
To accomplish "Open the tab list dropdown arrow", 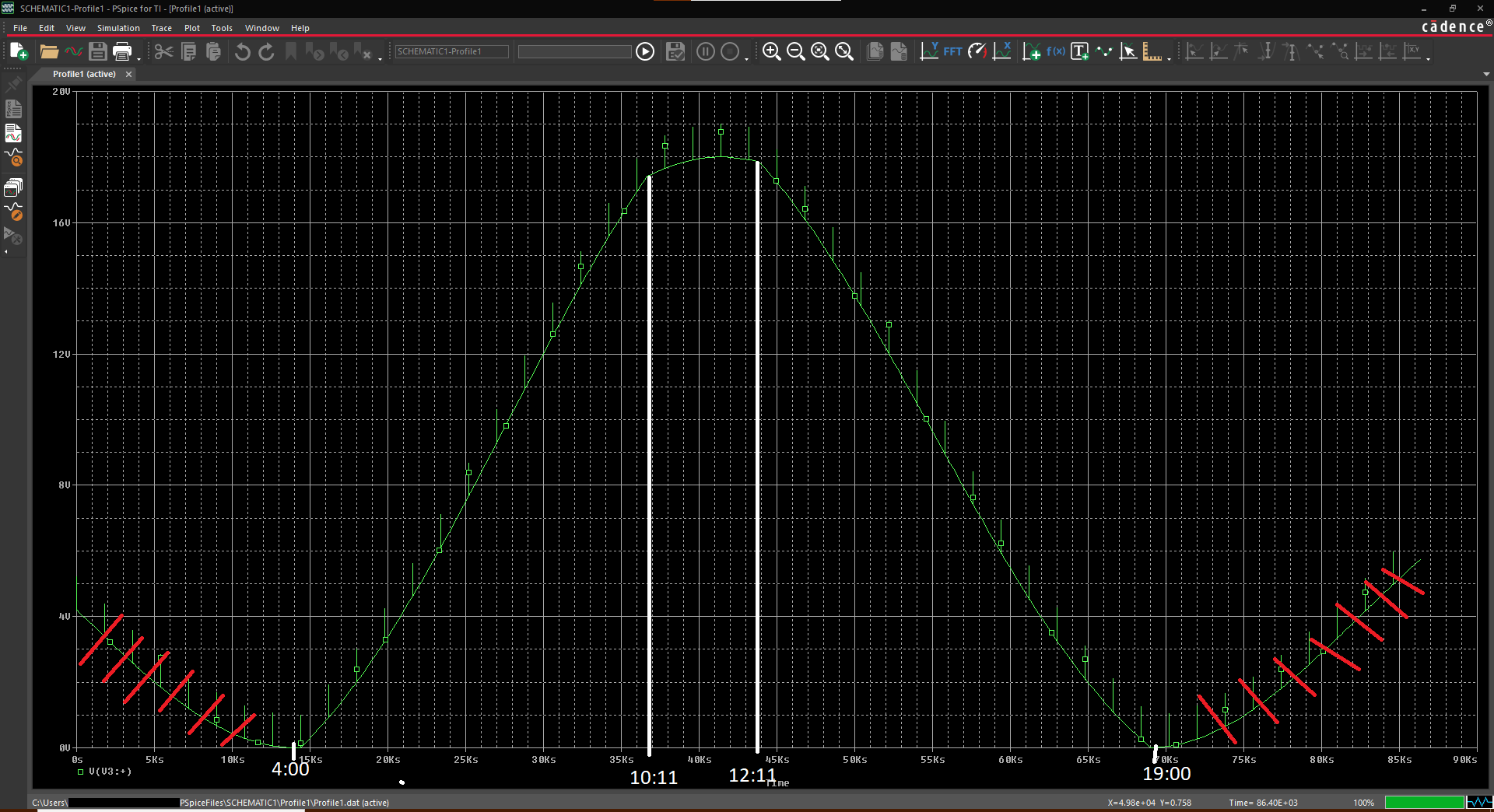I will coord(1486,74).
